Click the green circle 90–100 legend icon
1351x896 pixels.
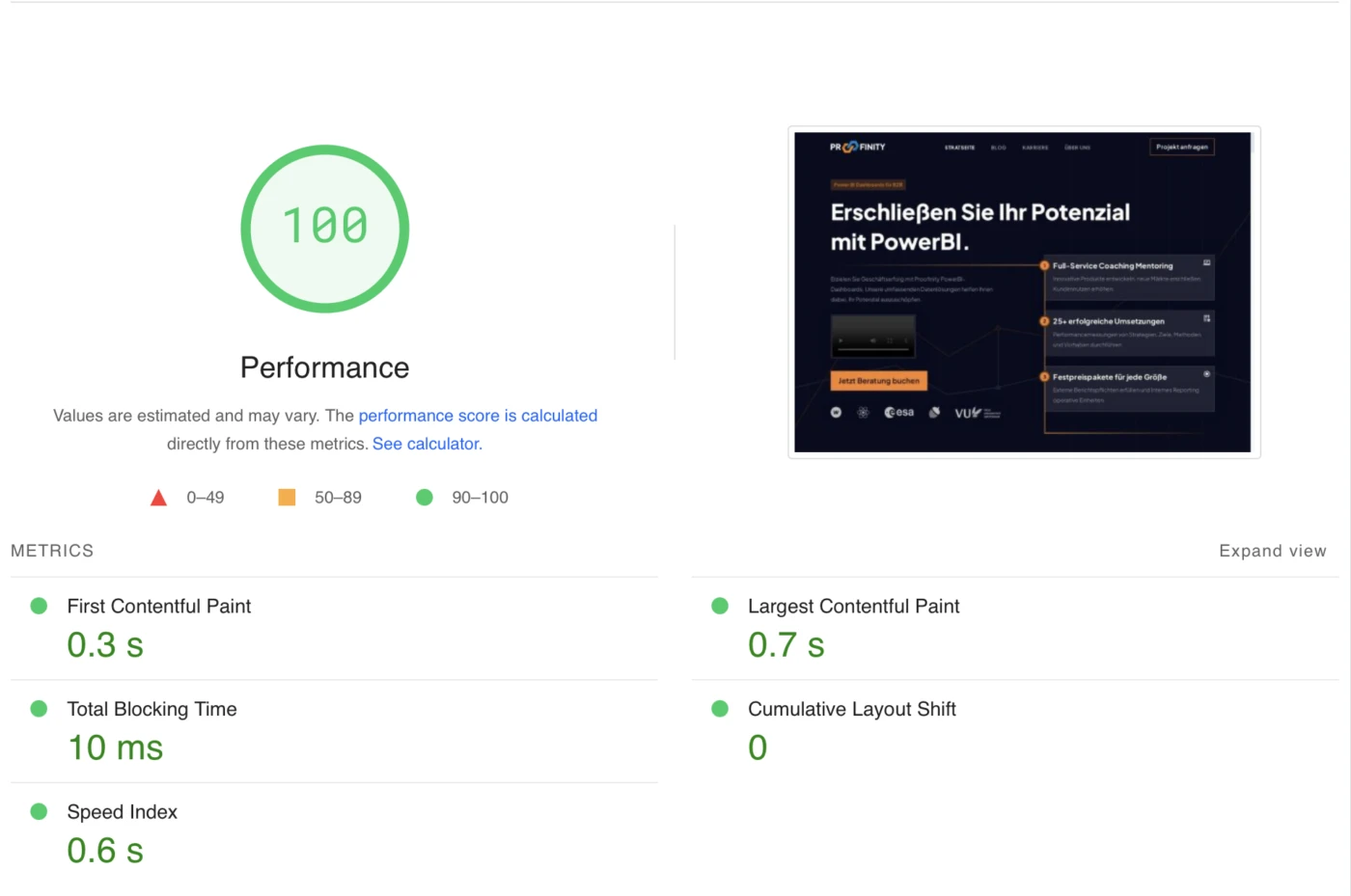425,498
